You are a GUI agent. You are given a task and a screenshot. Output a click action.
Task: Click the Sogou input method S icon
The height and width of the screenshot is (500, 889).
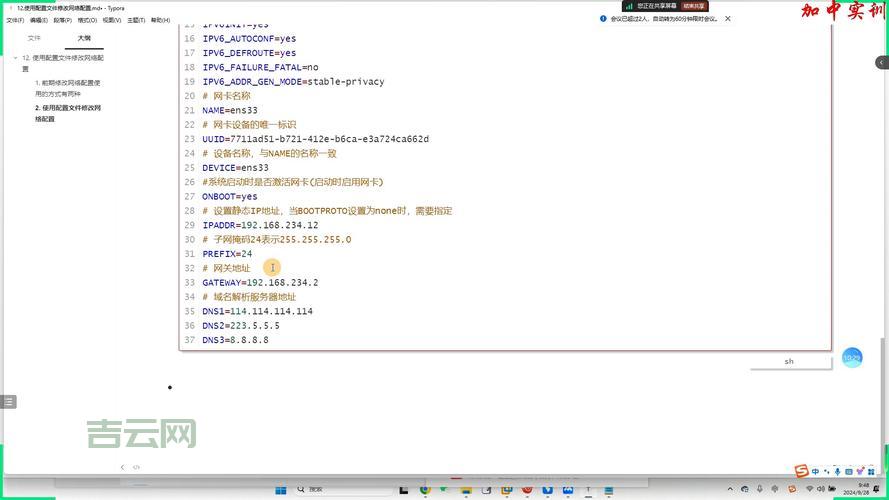[801, 471]
